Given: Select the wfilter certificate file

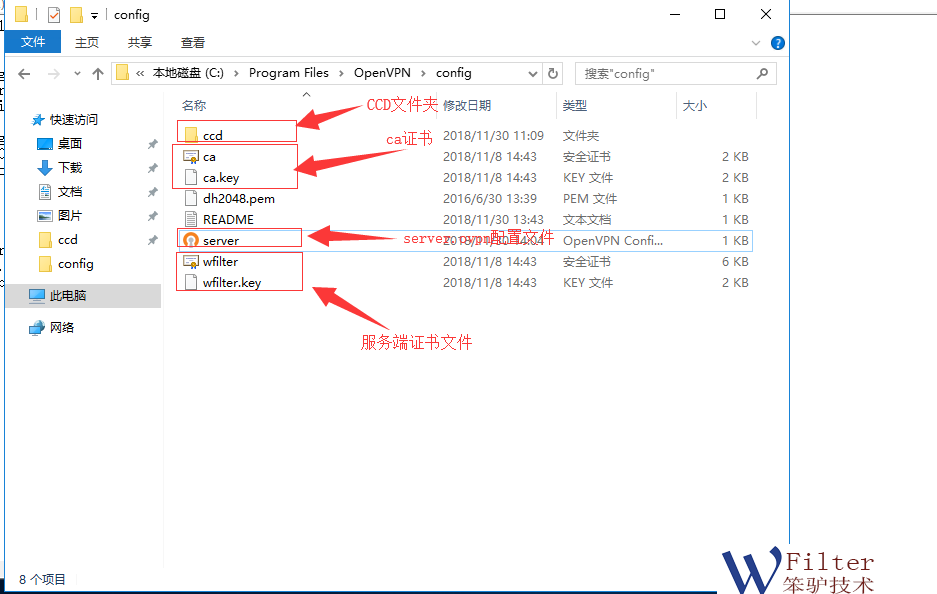Looking at the screenshot, I should (220, 262).
